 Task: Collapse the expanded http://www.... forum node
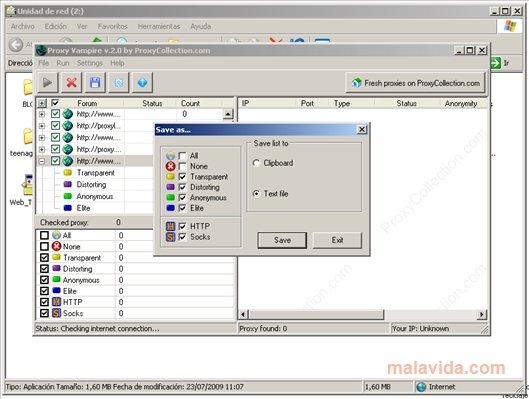[x=41, y=161]
